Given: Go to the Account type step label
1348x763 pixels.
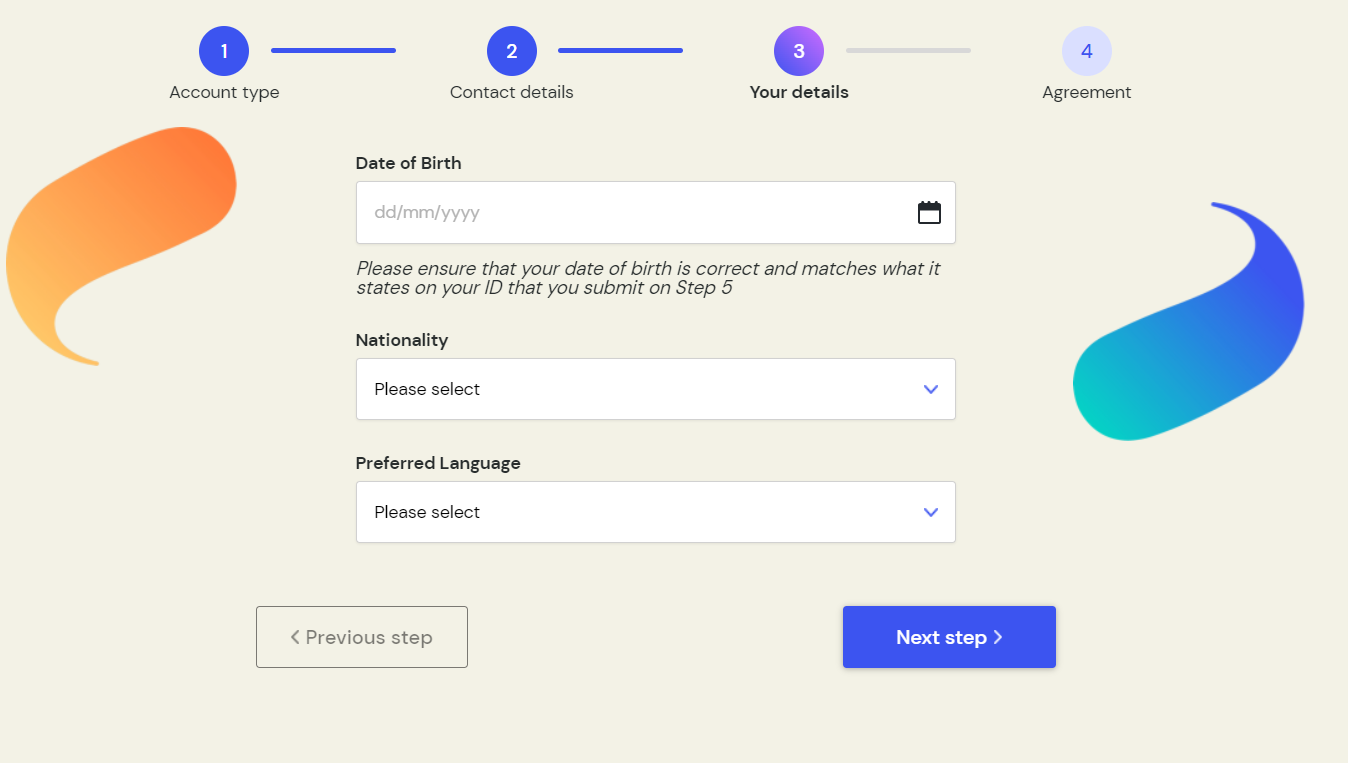Looking at the screenshot, I should [224, 92].
